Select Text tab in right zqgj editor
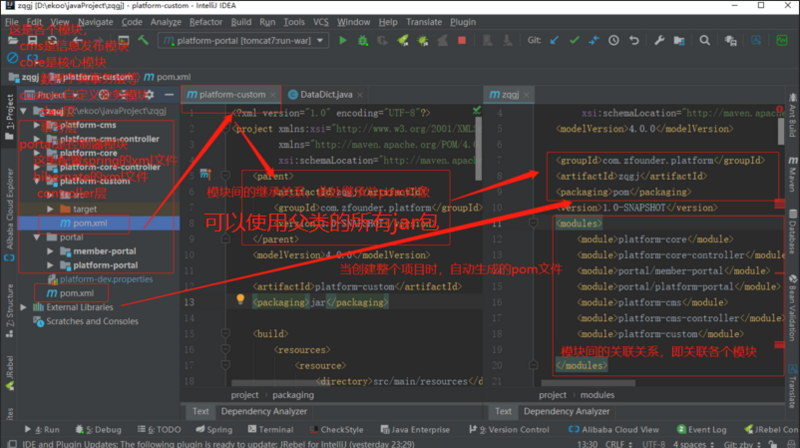800x448 pixels. [x=503, y=411]
